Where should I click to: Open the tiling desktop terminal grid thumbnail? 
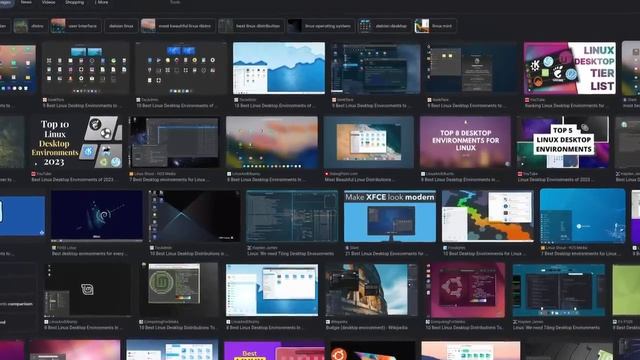292,216
